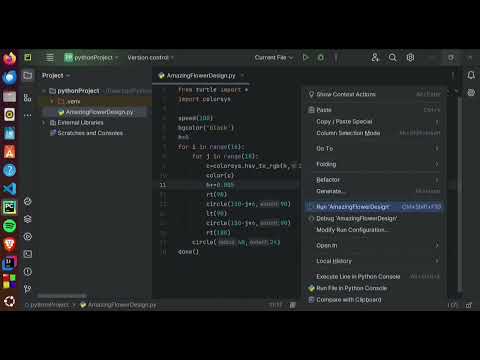This screenshot has height=360, width=480.
Task: Expand the External Libraries node arrow
Action: tap(44, 123)
